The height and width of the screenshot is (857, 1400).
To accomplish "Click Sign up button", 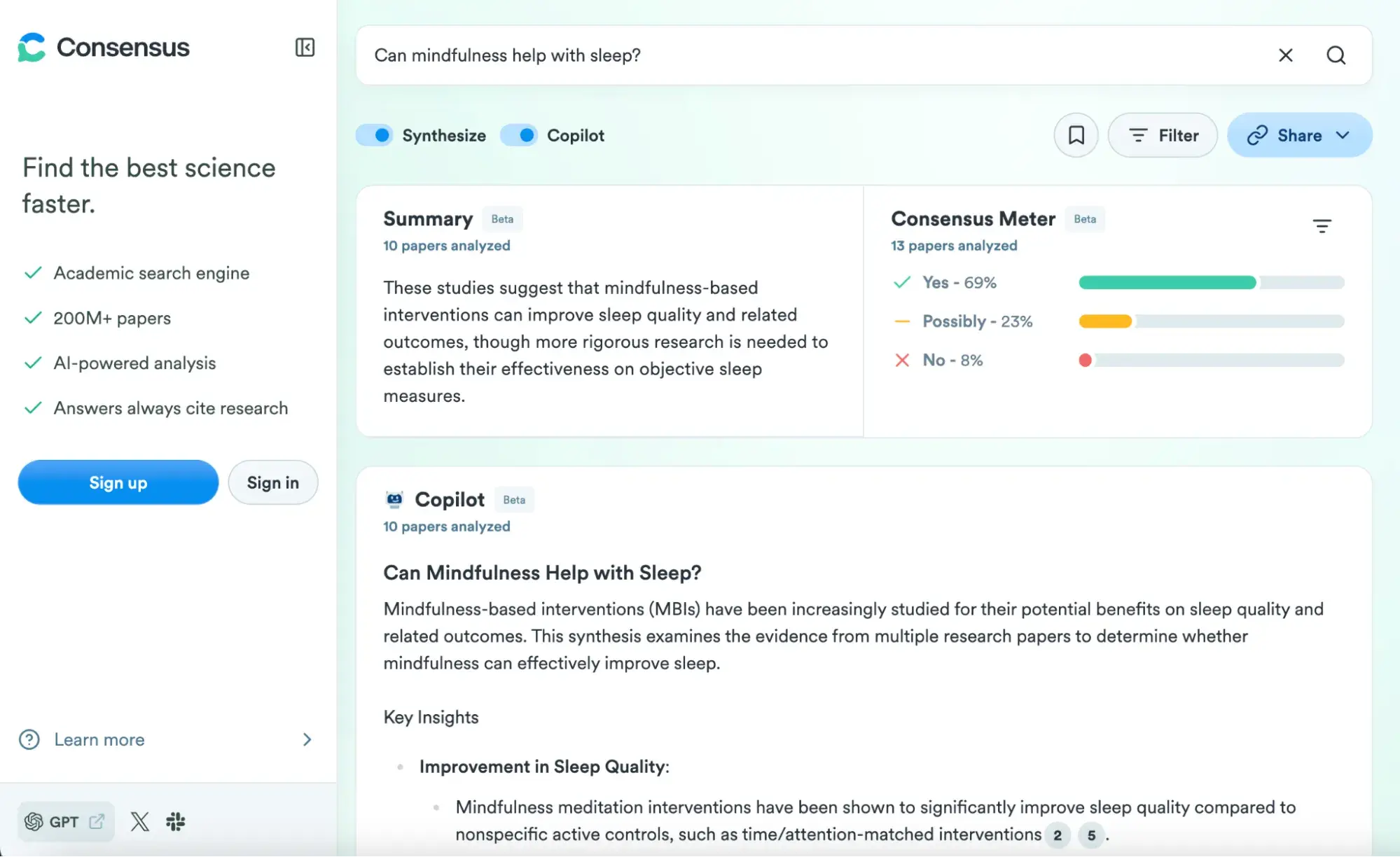I will (x=118, y=482).
